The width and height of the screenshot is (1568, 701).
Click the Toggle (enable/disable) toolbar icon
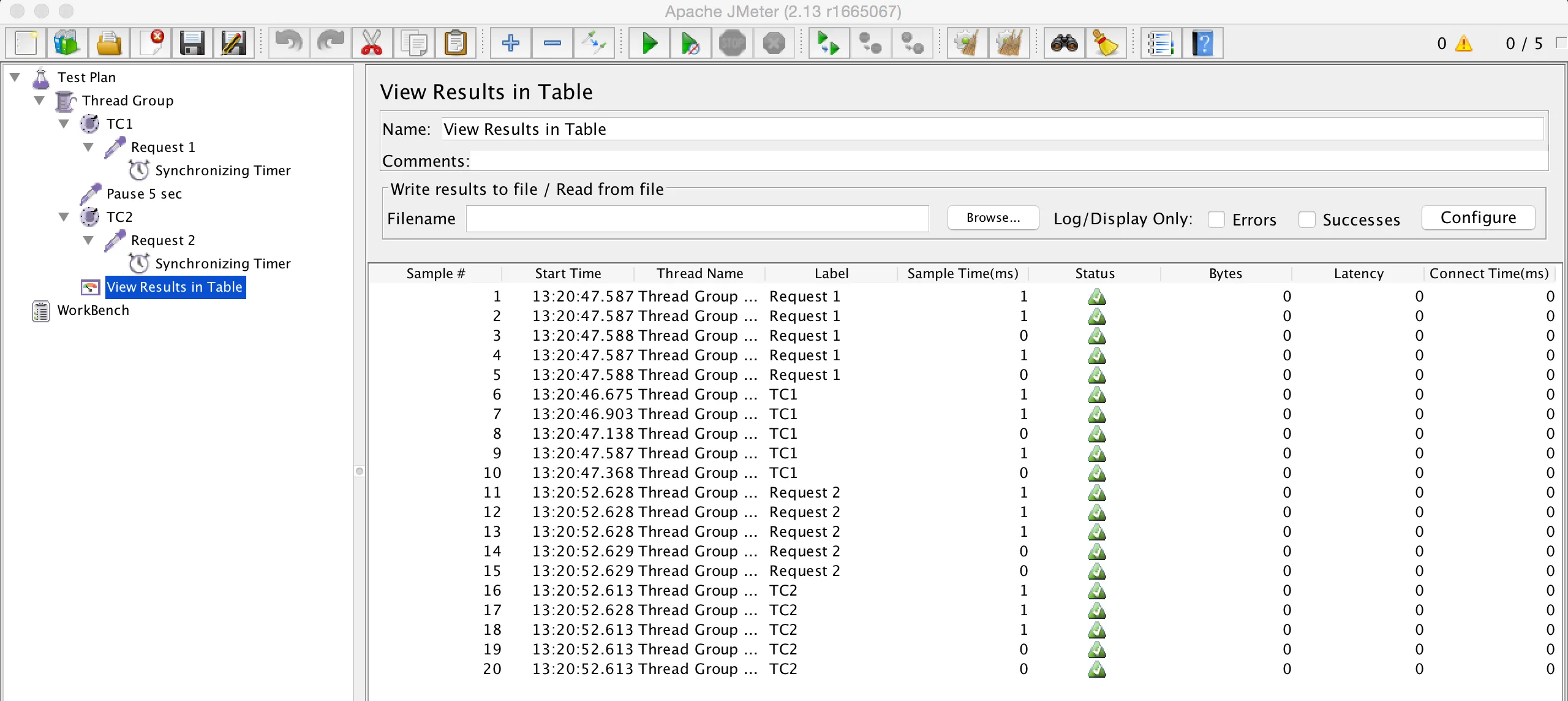click(594, 44)
